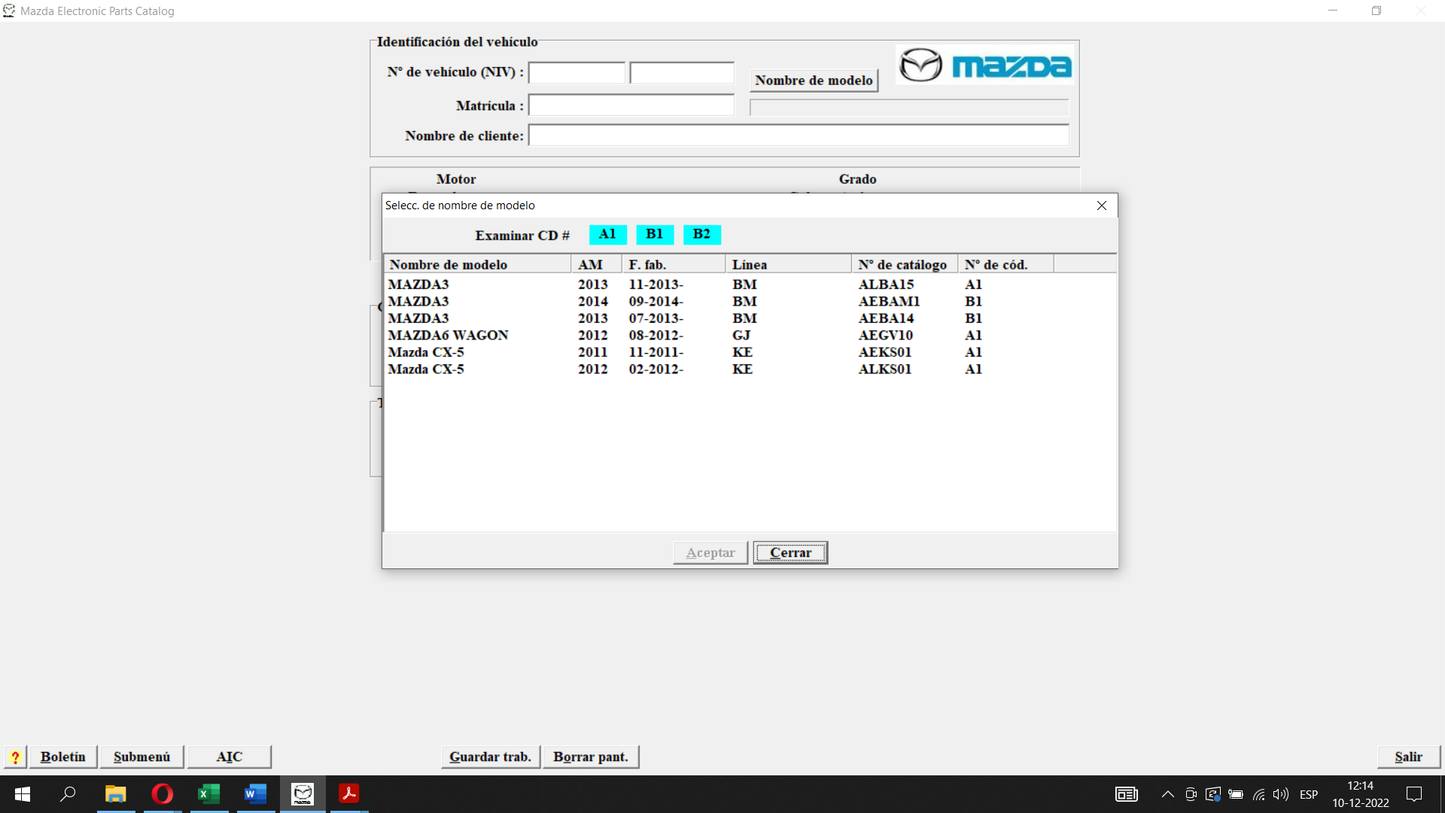Open Adobe Acrobat from taskbar
The width and height of the screenshot is (1445, 813).
click(x=349, y=794)
